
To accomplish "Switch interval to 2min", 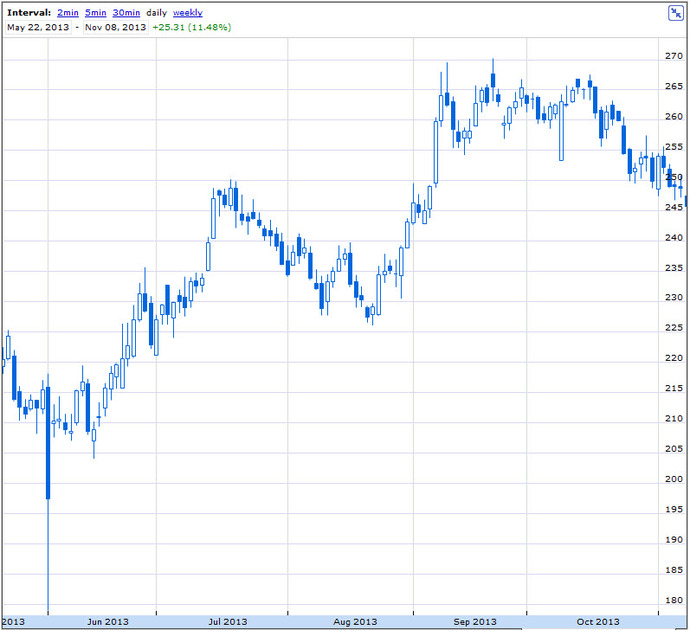I will click(68, 13).
